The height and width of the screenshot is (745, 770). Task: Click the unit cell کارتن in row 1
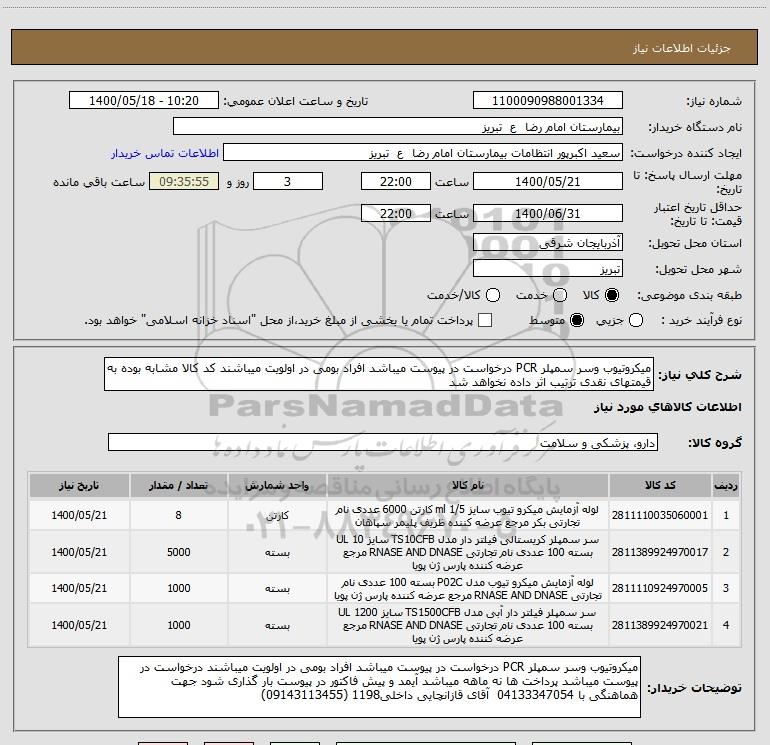[x=277, y=515]
